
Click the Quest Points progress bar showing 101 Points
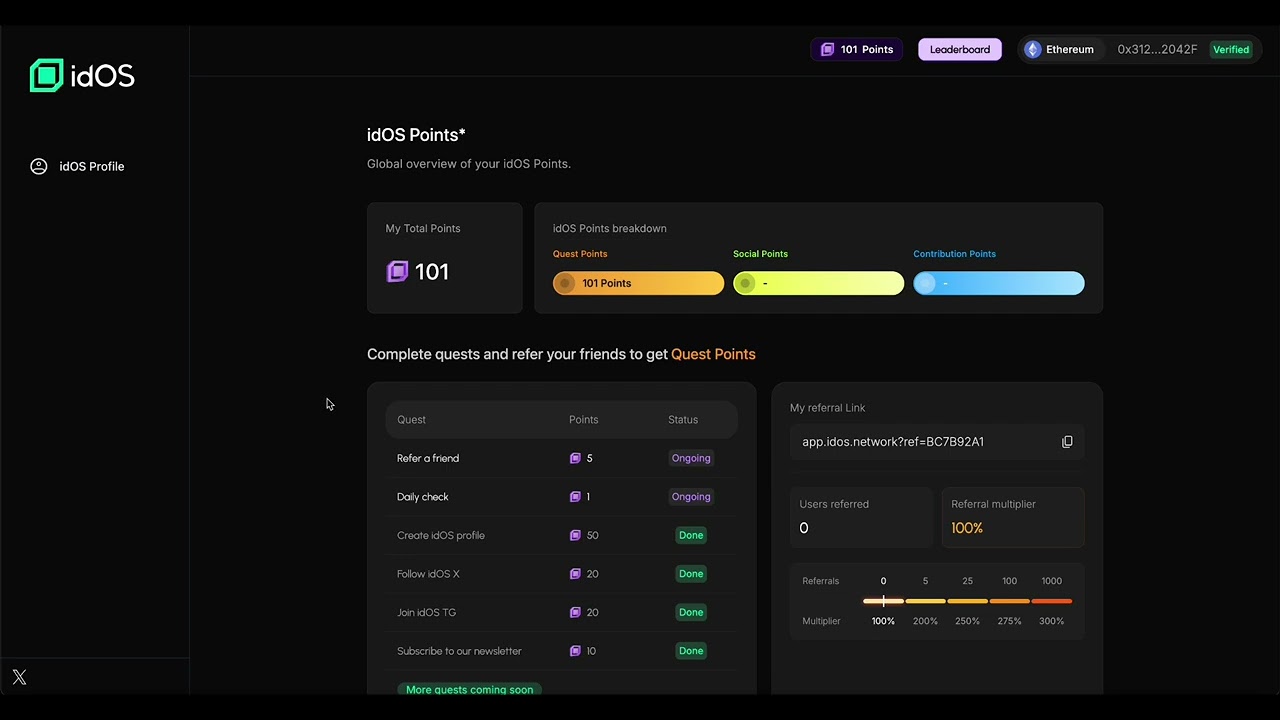638,283
